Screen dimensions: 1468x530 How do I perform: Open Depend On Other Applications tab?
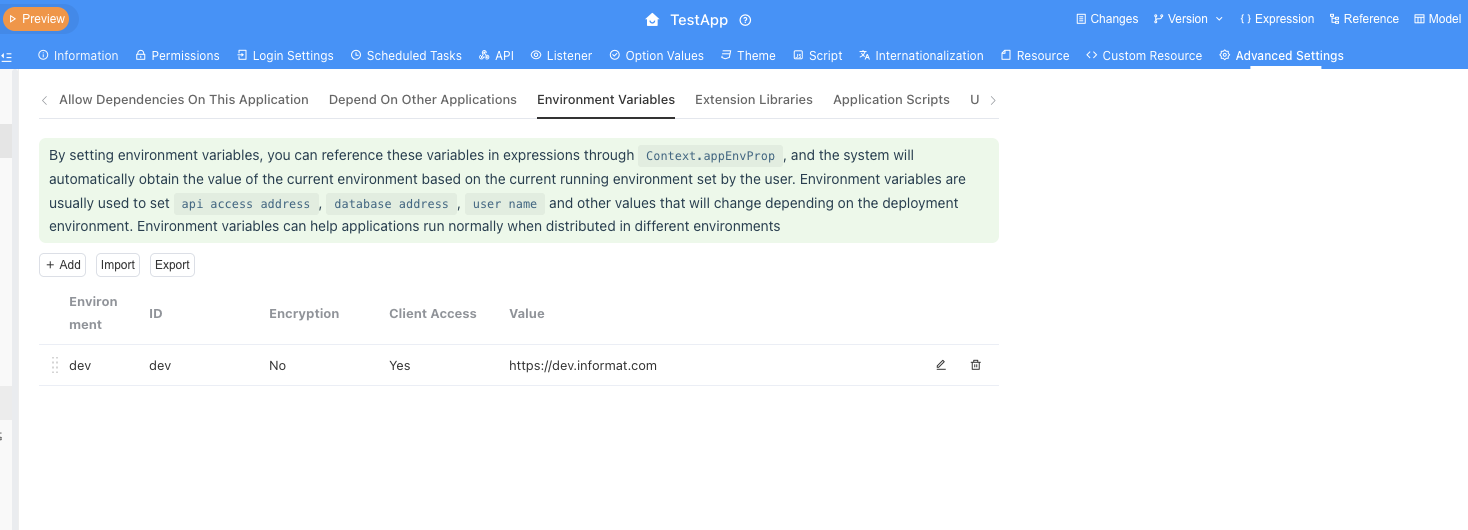point(423,100)
